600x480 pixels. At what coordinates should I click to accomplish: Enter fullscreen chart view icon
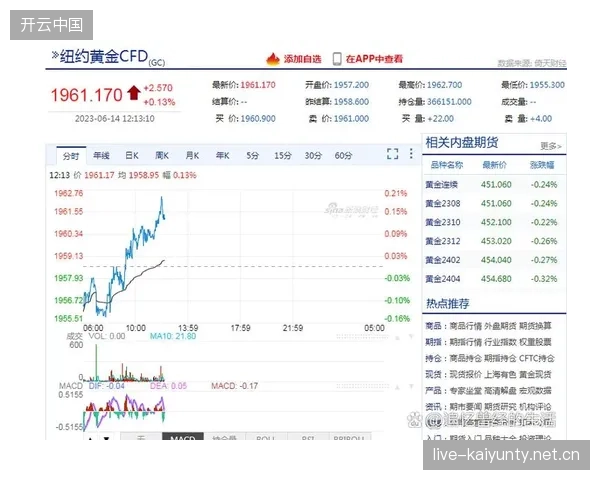(393, 154)
